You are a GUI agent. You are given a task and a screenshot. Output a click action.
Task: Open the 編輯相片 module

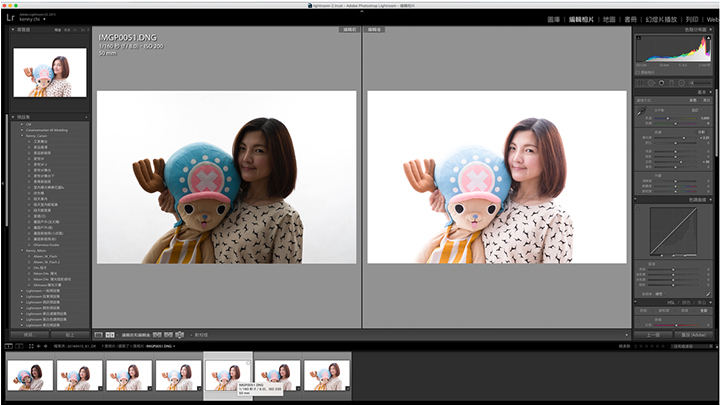[x=581, y=19]
